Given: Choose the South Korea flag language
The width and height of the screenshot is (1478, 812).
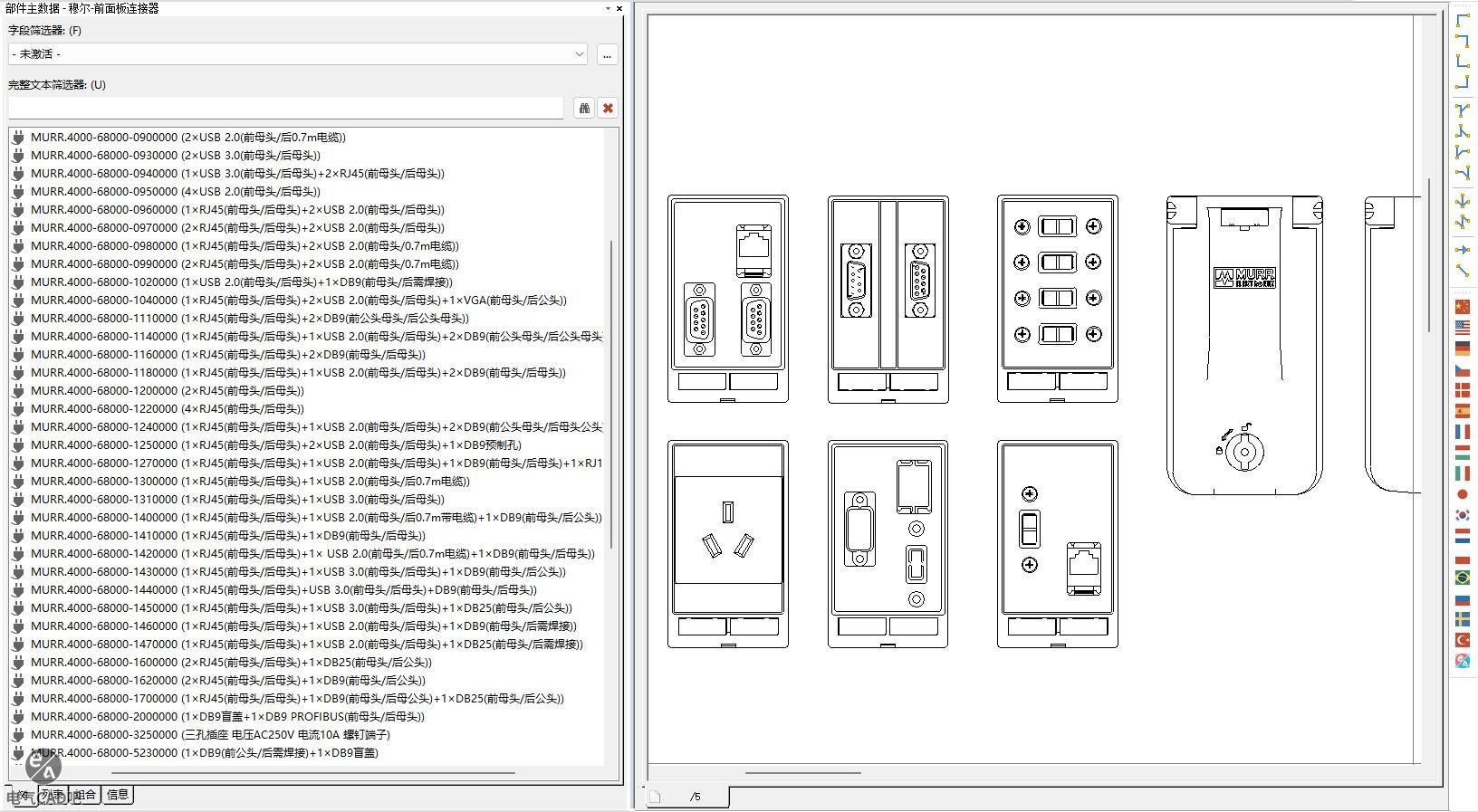Looking at the screenshot, I should point(1462,515).
